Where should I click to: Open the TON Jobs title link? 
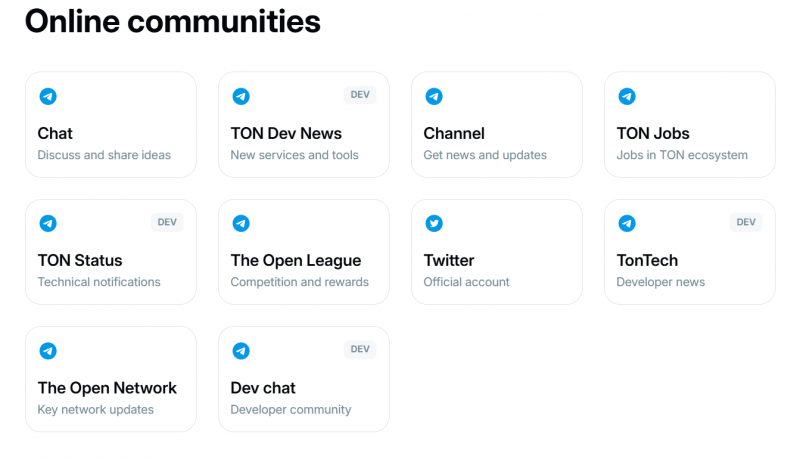click(653, 134)
